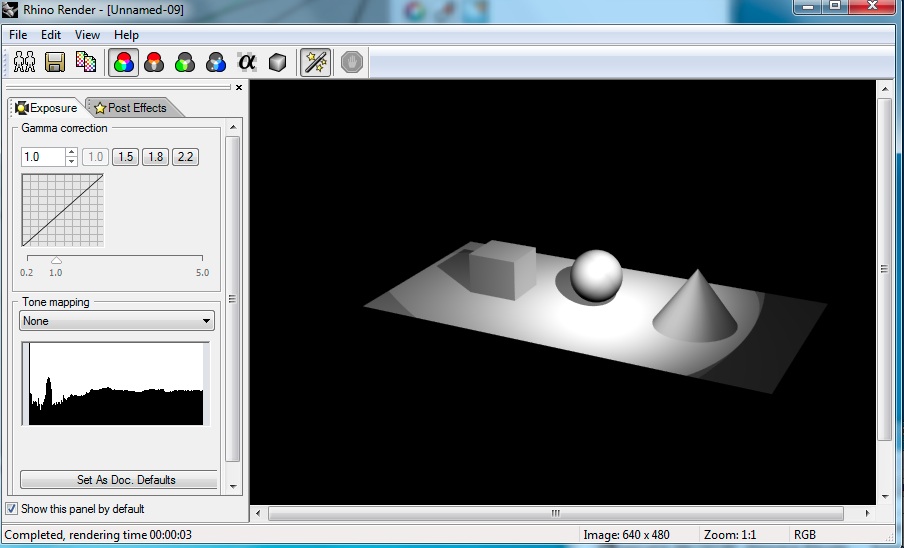Click the Rhino Render title bar icon
Screen dimensions: 904x548
point(10,9)
